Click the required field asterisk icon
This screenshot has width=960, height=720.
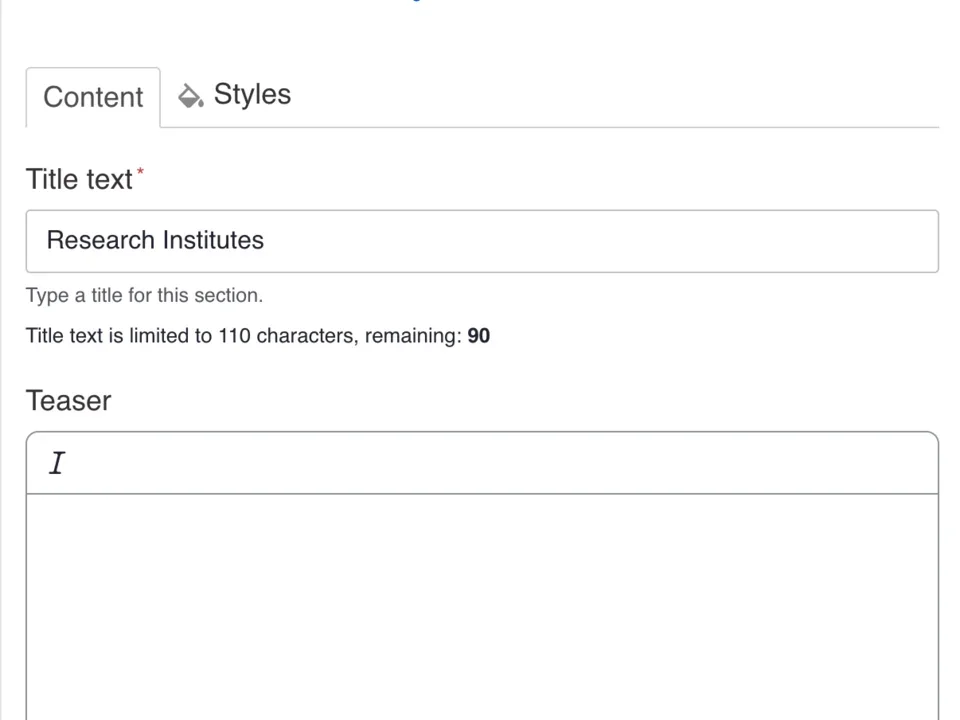139,172
